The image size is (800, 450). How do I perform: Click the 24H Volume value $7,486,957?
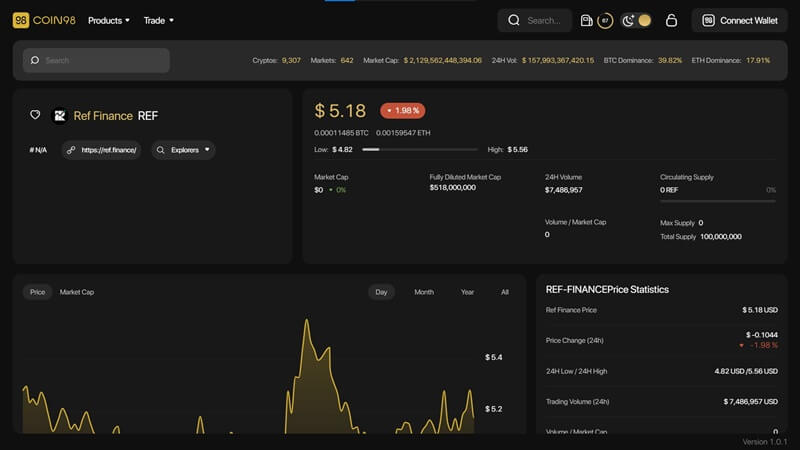click(563, 190)
